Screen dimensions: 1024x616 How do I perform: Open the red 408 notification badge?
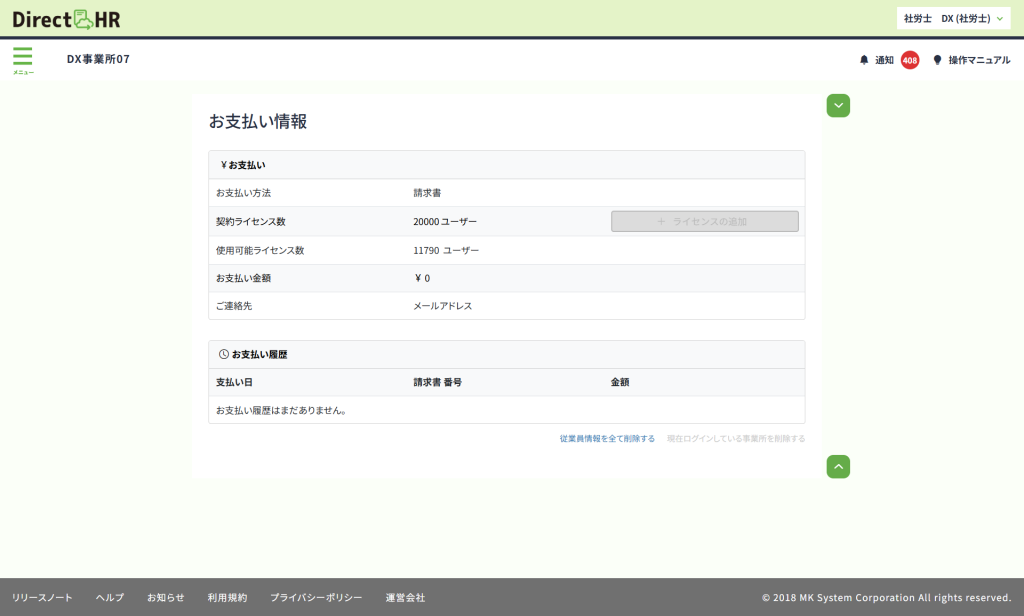(x=910, y=60)
